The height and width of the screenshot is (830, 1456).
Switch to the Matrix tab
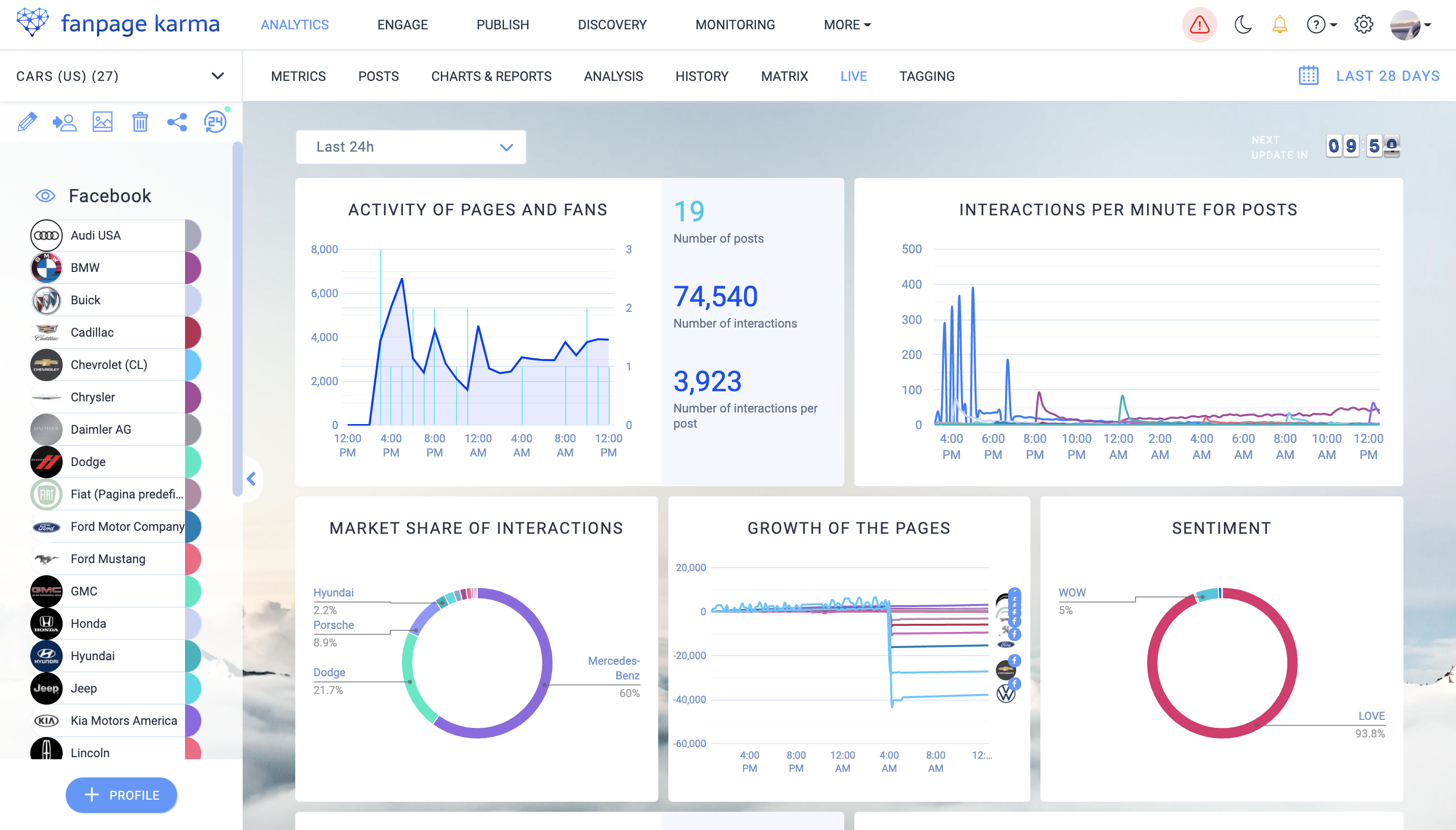click(x=785, y=76)
